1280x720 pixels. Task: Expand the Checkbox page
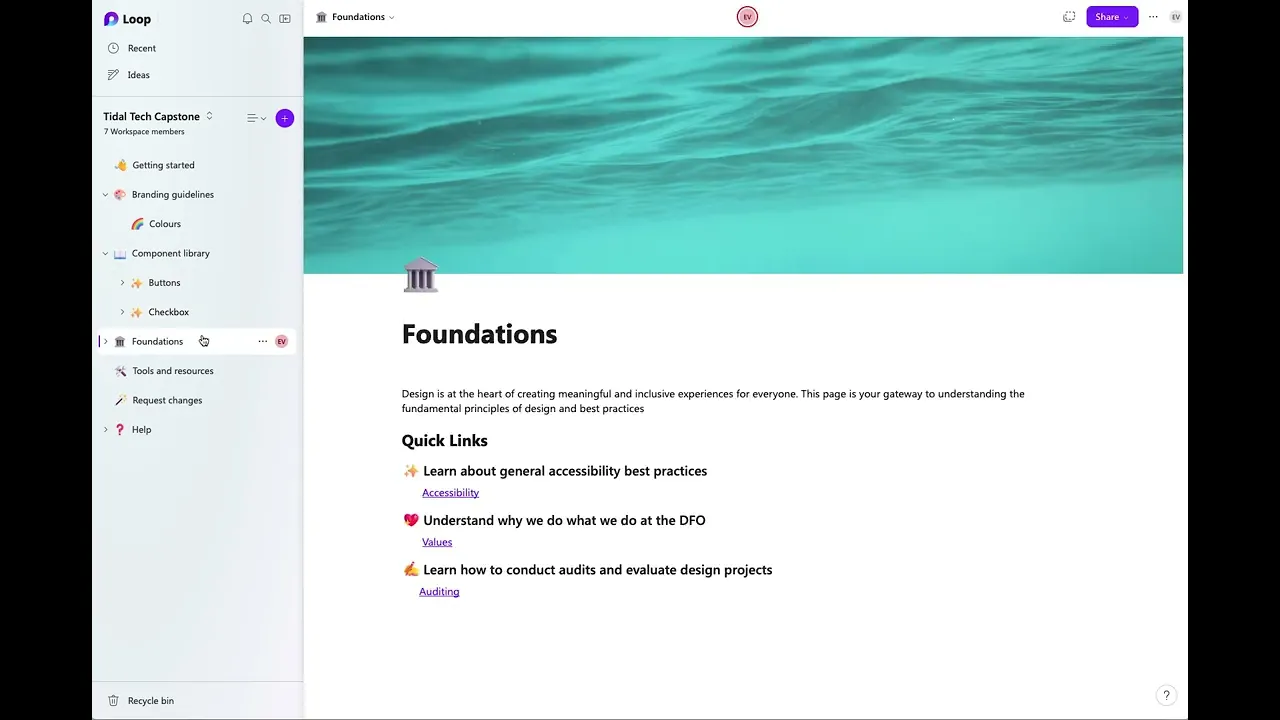tap(122, 312)
